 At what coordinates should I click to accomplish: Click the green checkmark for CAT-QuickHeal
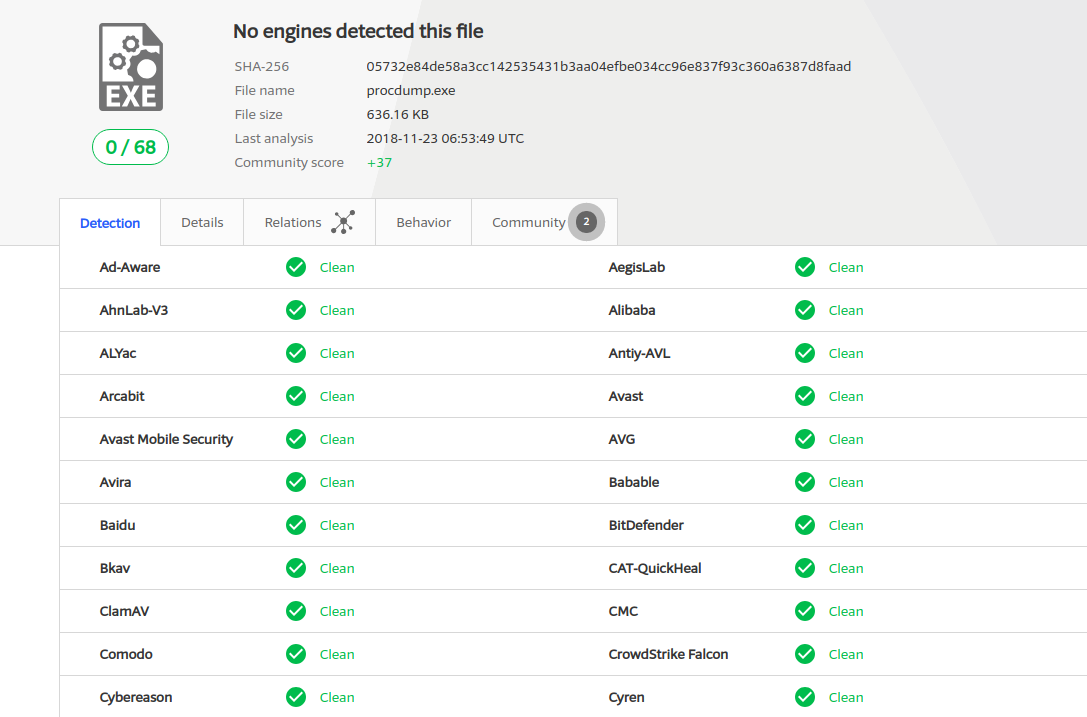(805, 568)
